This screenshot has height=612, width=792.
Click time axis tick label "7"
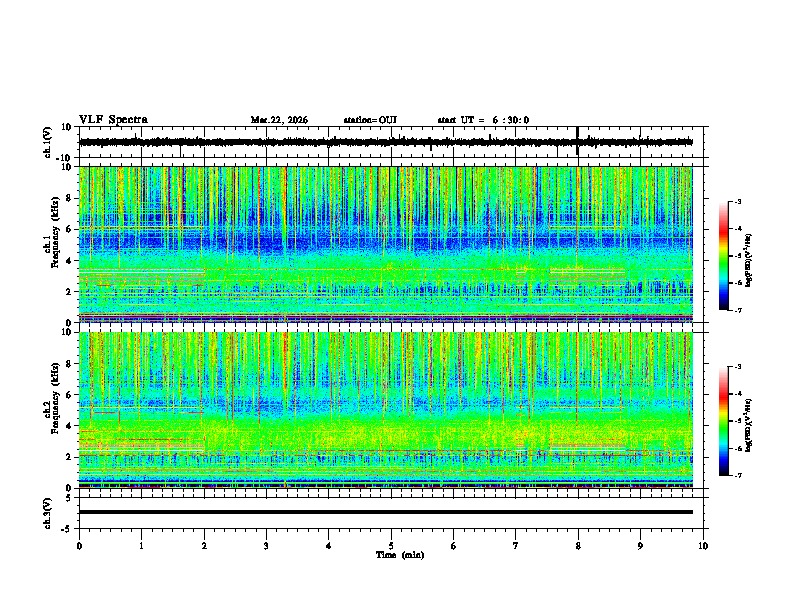[516, 546]
